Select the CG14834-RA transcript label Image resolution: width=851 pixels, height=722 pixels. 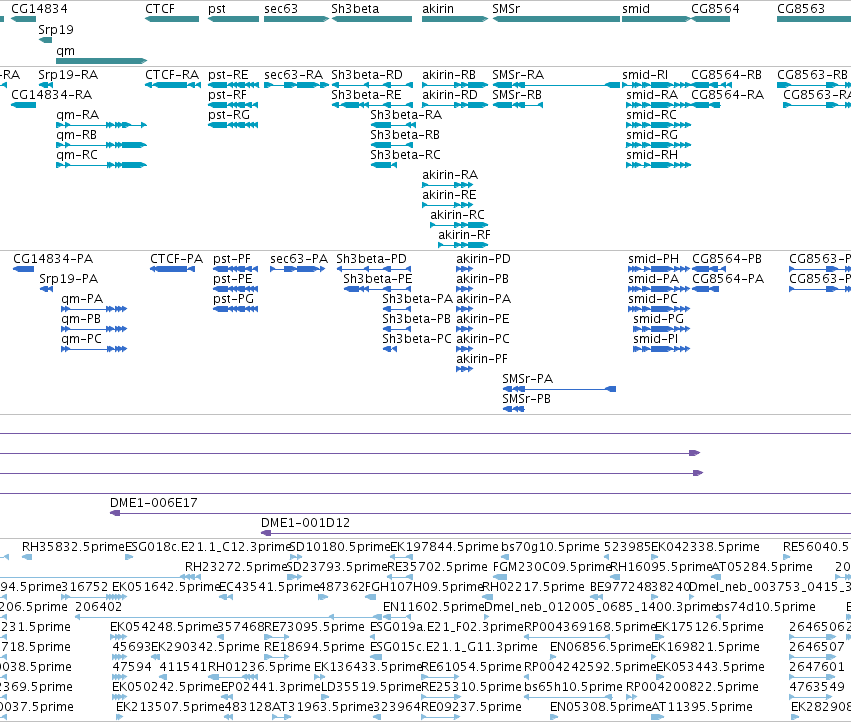click(52, 95)
